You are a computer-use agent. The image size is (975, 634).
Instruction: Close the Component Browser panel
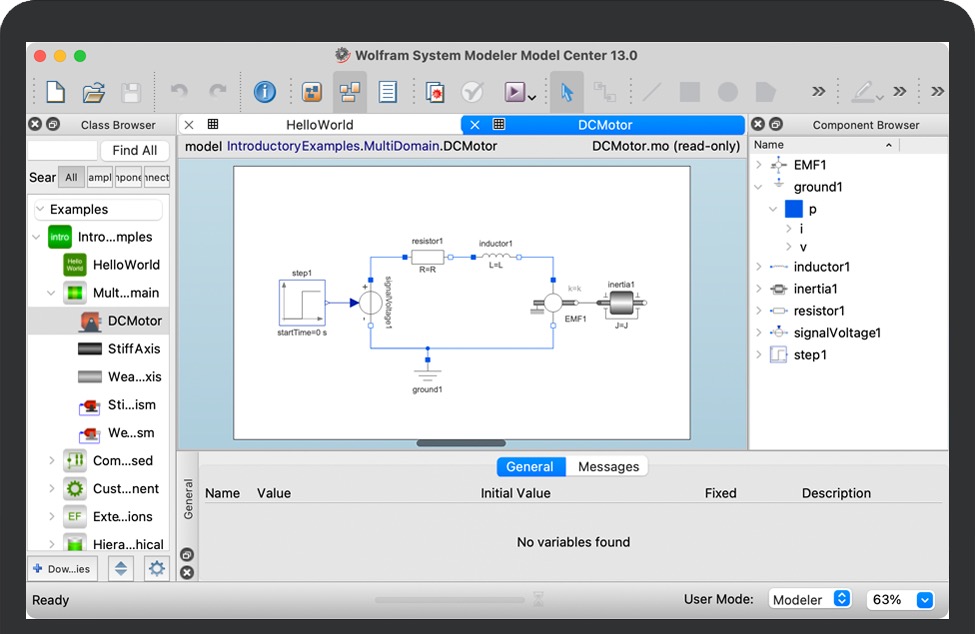coord(758,125)
